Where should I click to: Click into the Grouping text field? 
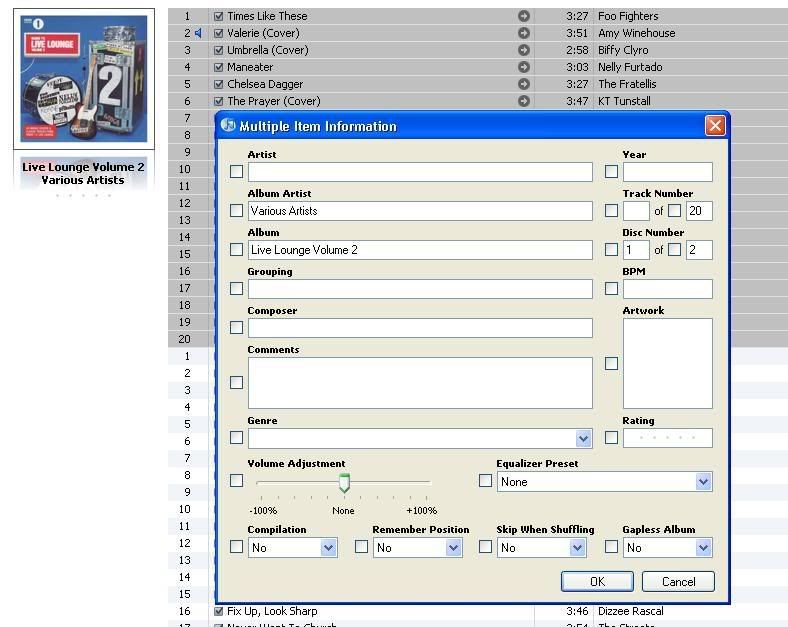(x=420, y=289)
